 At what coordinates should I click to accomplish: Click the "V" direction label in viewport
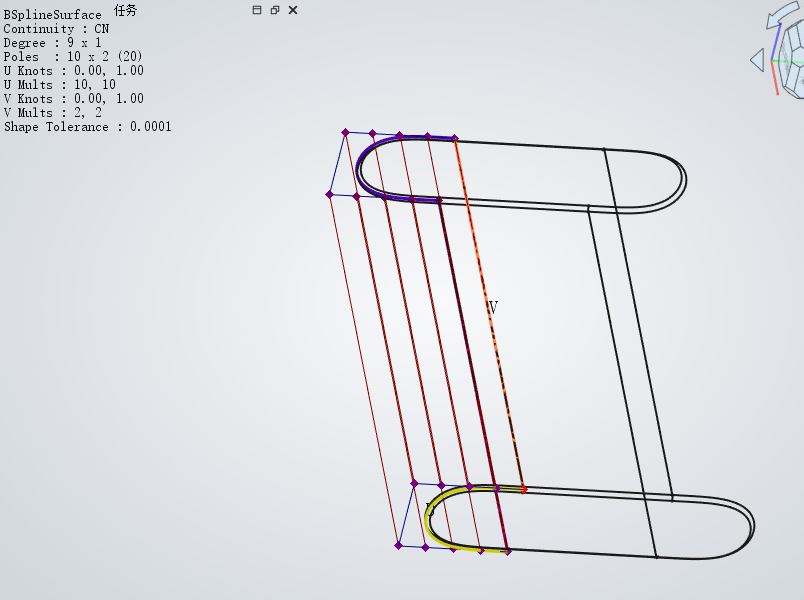493,308
